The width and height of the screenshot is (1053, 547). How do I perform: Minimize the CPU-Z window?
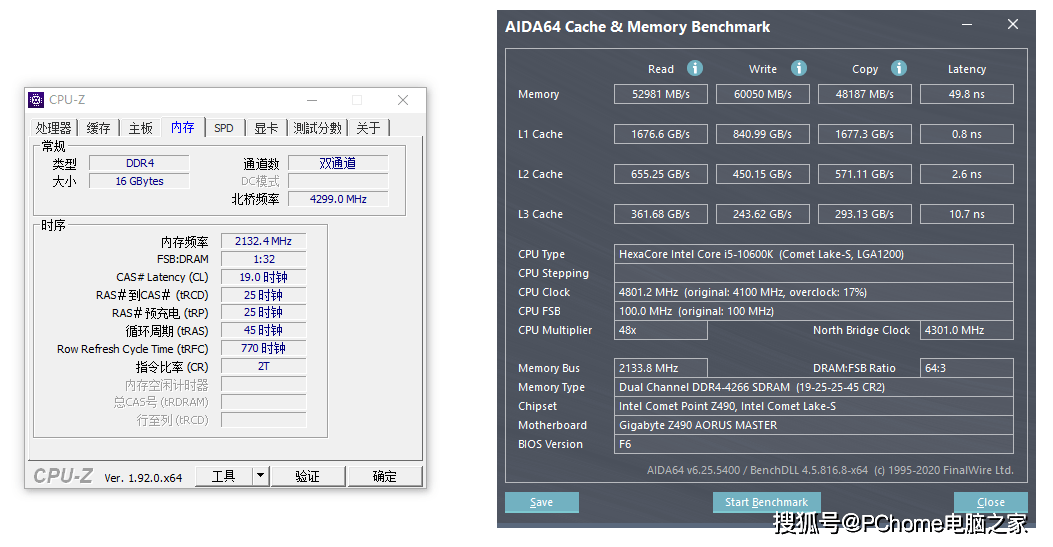pos(312,100)
